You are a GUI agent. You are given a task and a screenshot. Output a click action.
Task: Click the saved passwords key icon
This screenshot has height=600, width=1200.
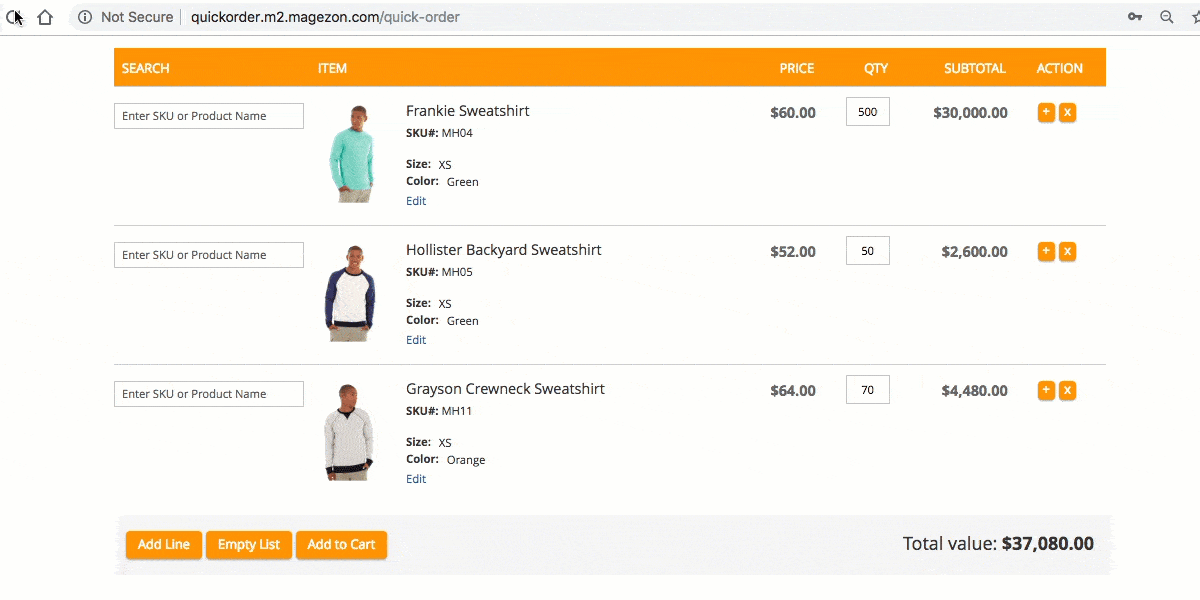click(1135, 17)
